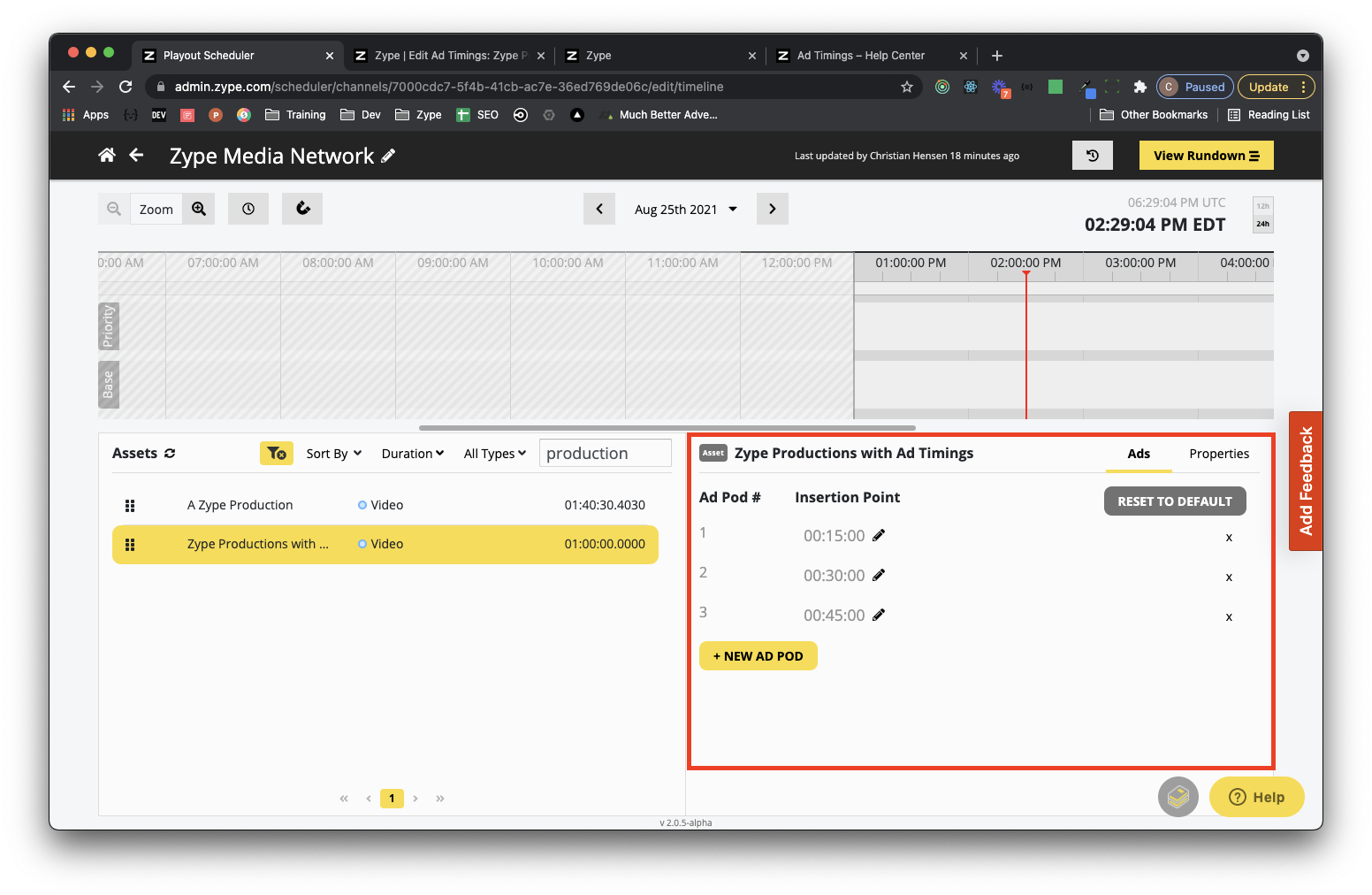1372x895 pixels.
Task: Zoom in the timeline with the plus magnifier
Action: 199,209
